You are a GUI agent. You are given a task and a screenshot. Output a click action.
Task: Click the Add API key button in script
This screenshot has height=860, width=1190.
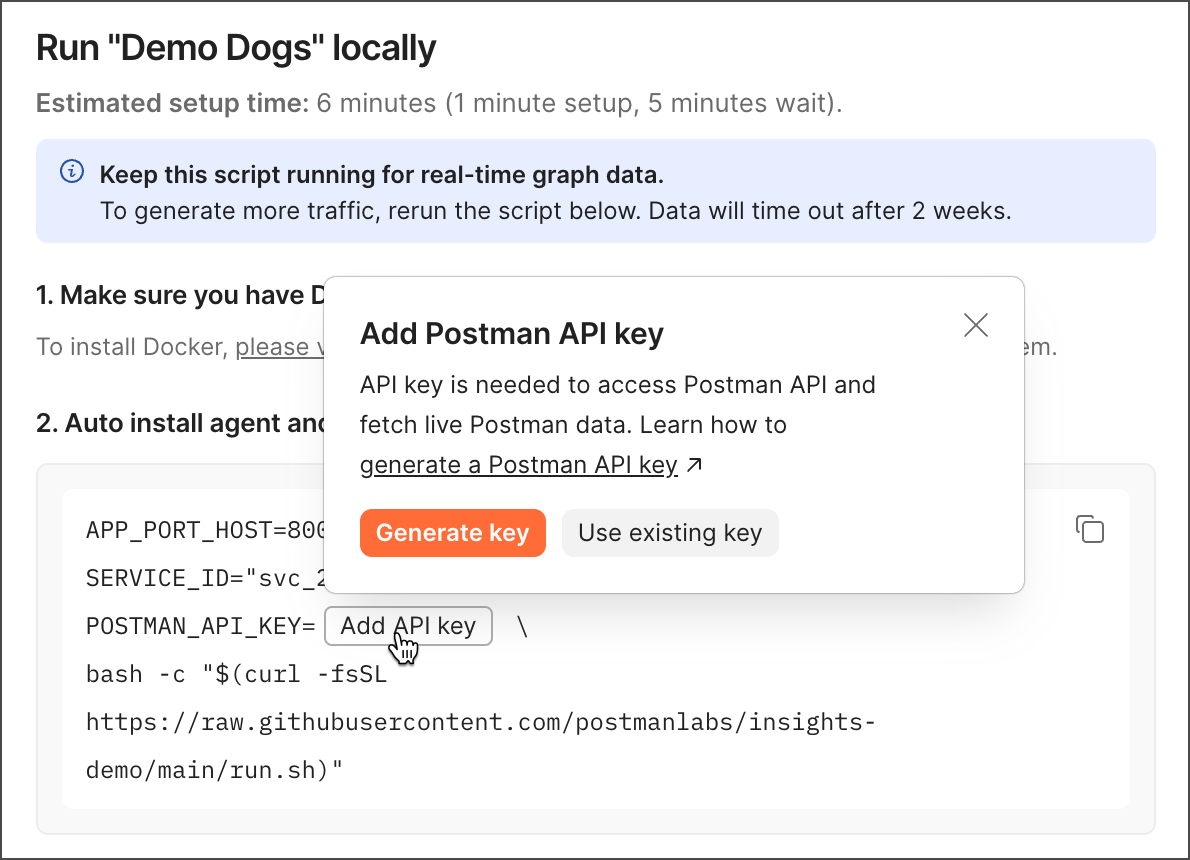tap(408, 626)
